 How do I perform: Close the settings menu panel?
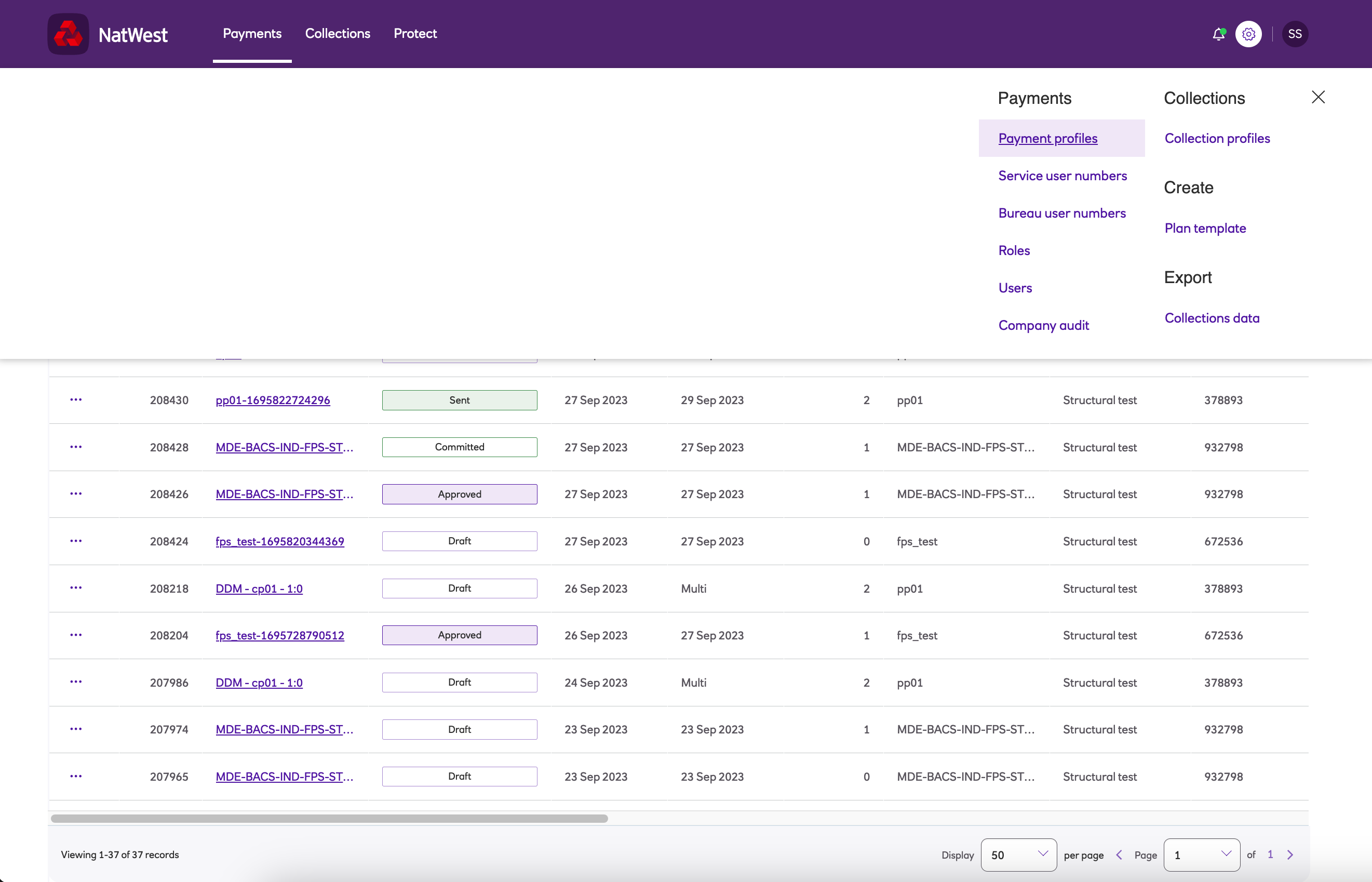pyautogui.click(x=1318, y=97)
